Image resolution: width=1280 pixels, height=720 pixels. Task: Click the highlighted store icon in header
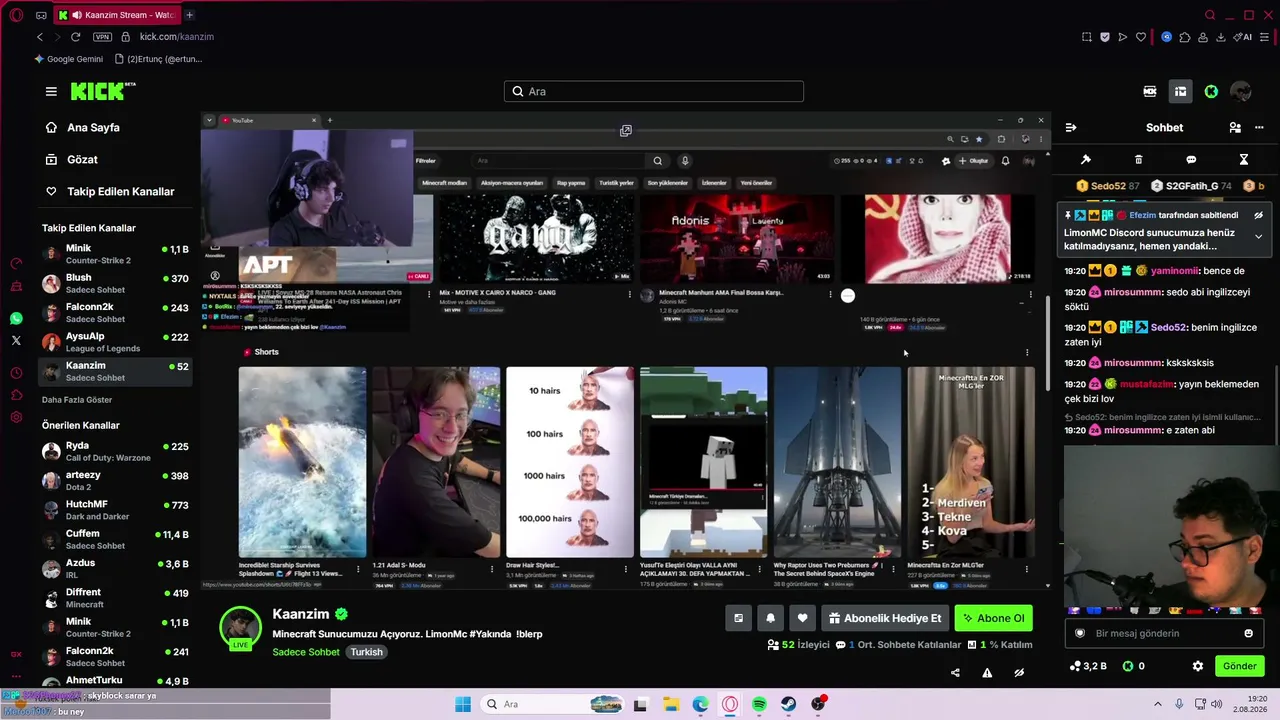1181,92
